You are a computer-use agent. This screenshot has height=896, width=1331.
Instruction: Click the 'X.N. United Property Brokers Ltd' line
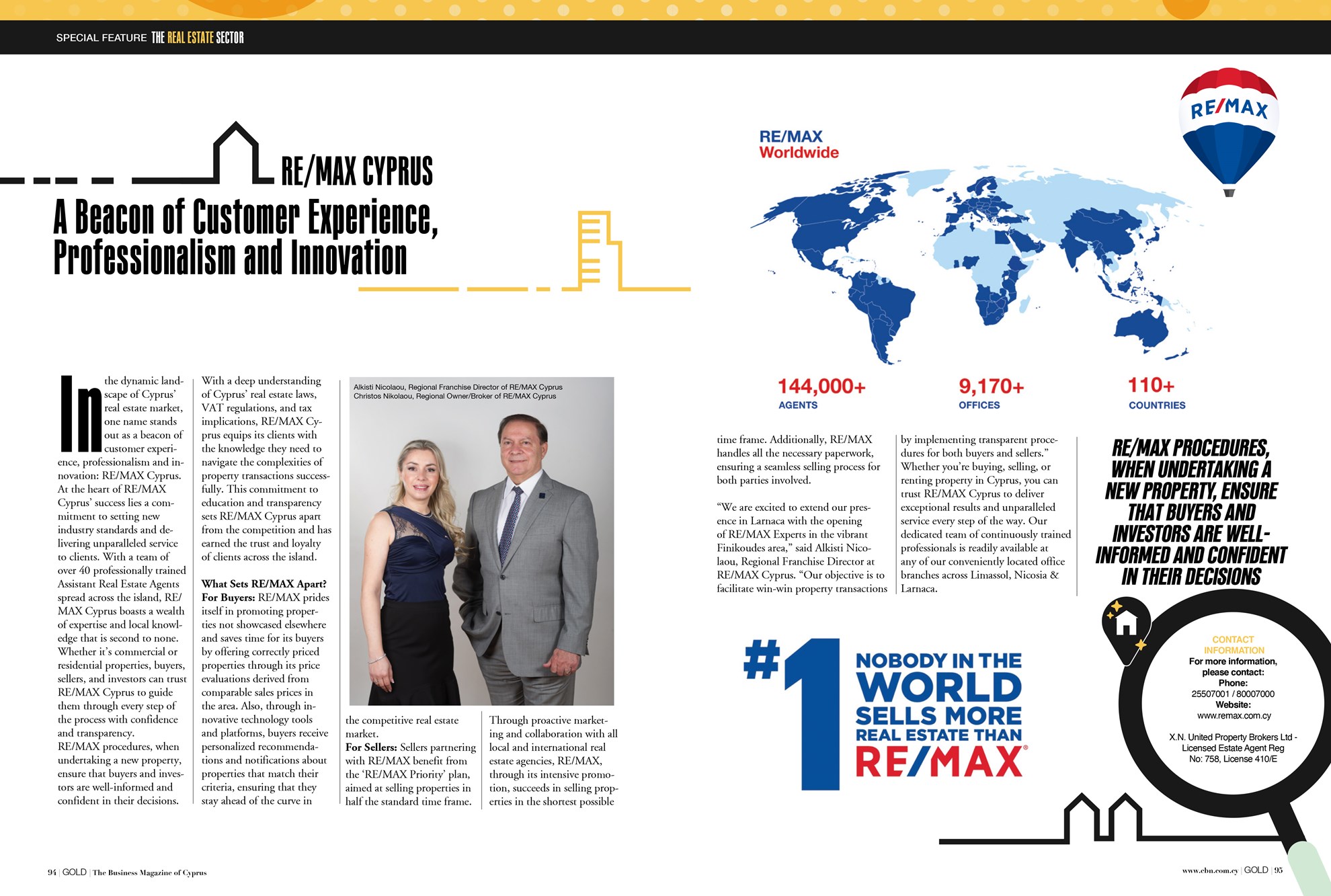(x=1233, y=737)
